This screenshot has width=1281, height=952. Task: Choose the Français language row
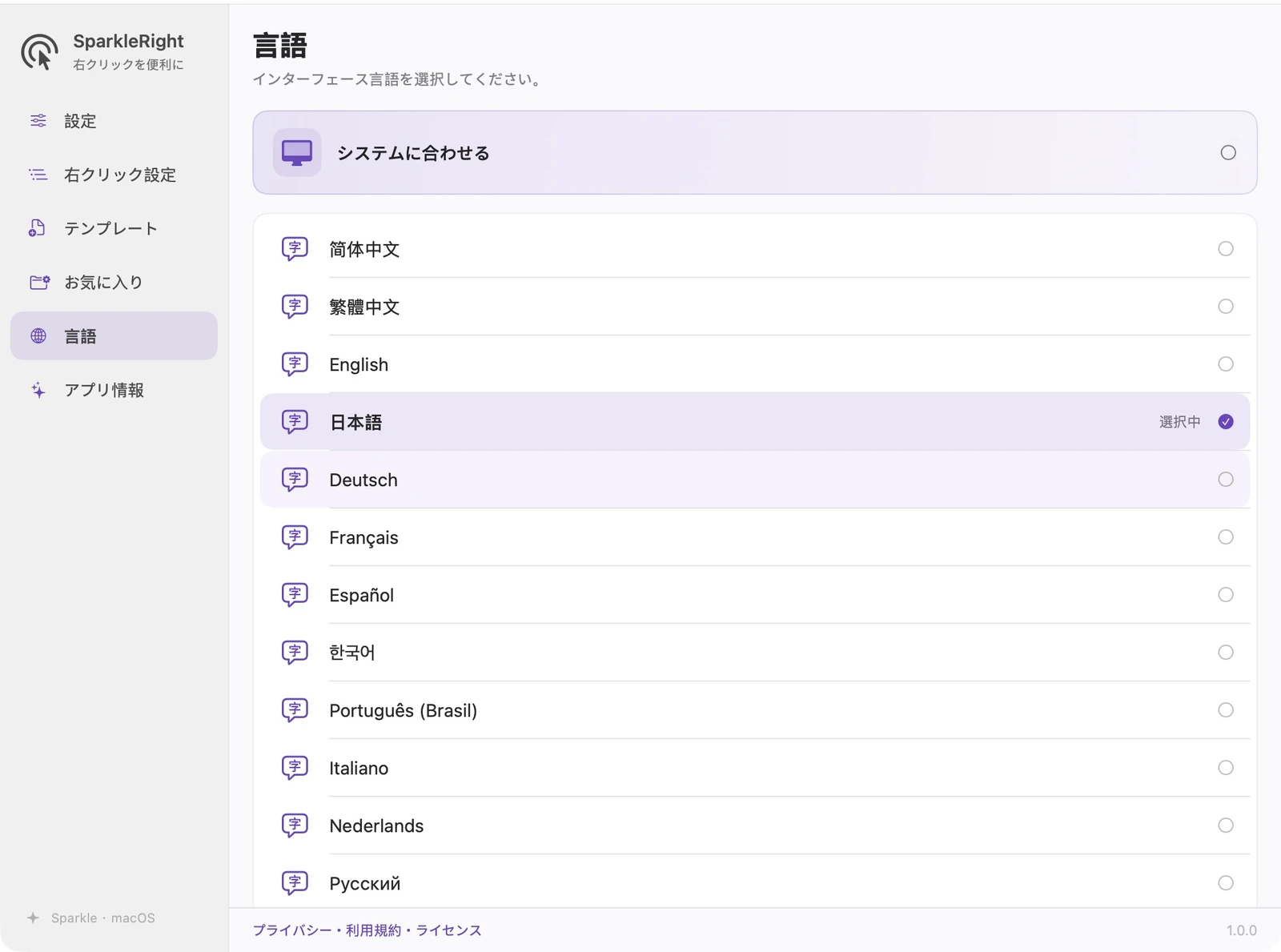point(755,537)
